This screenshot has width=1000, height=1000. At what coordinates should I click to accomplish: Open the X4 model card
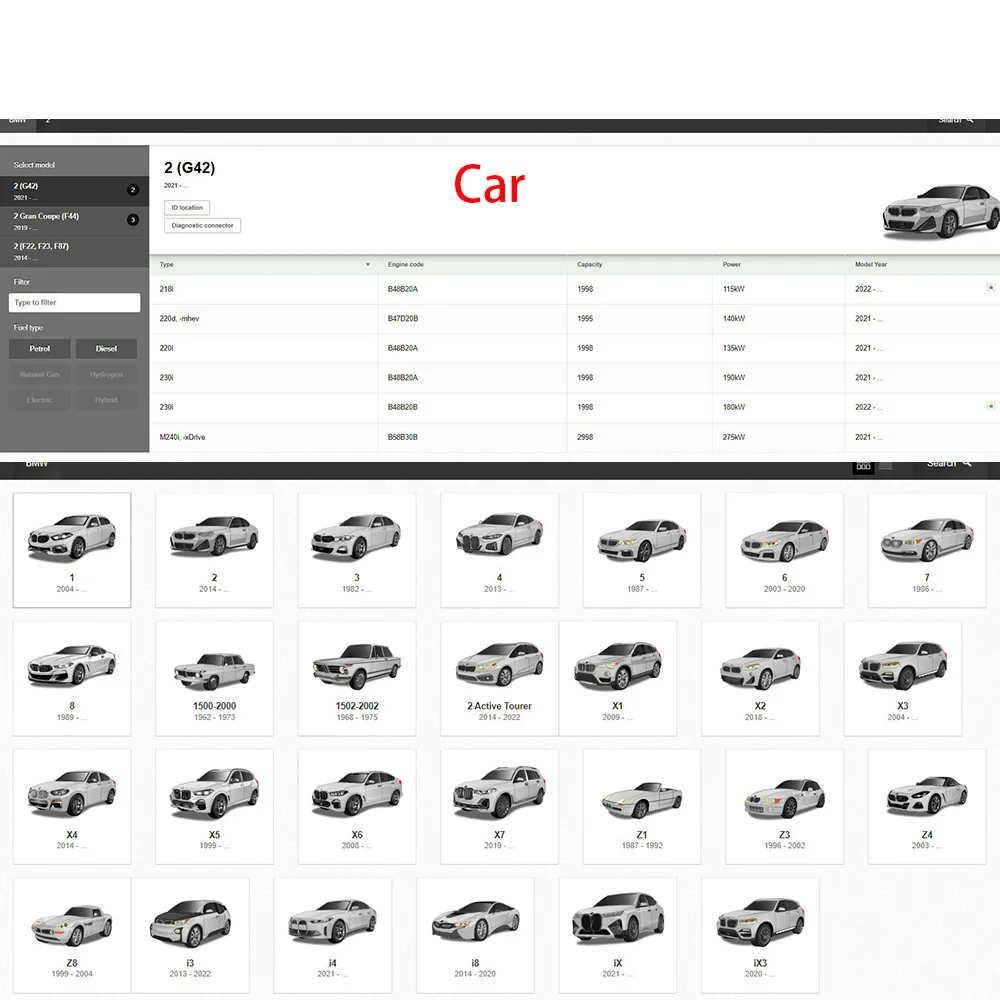click(72, 807)
